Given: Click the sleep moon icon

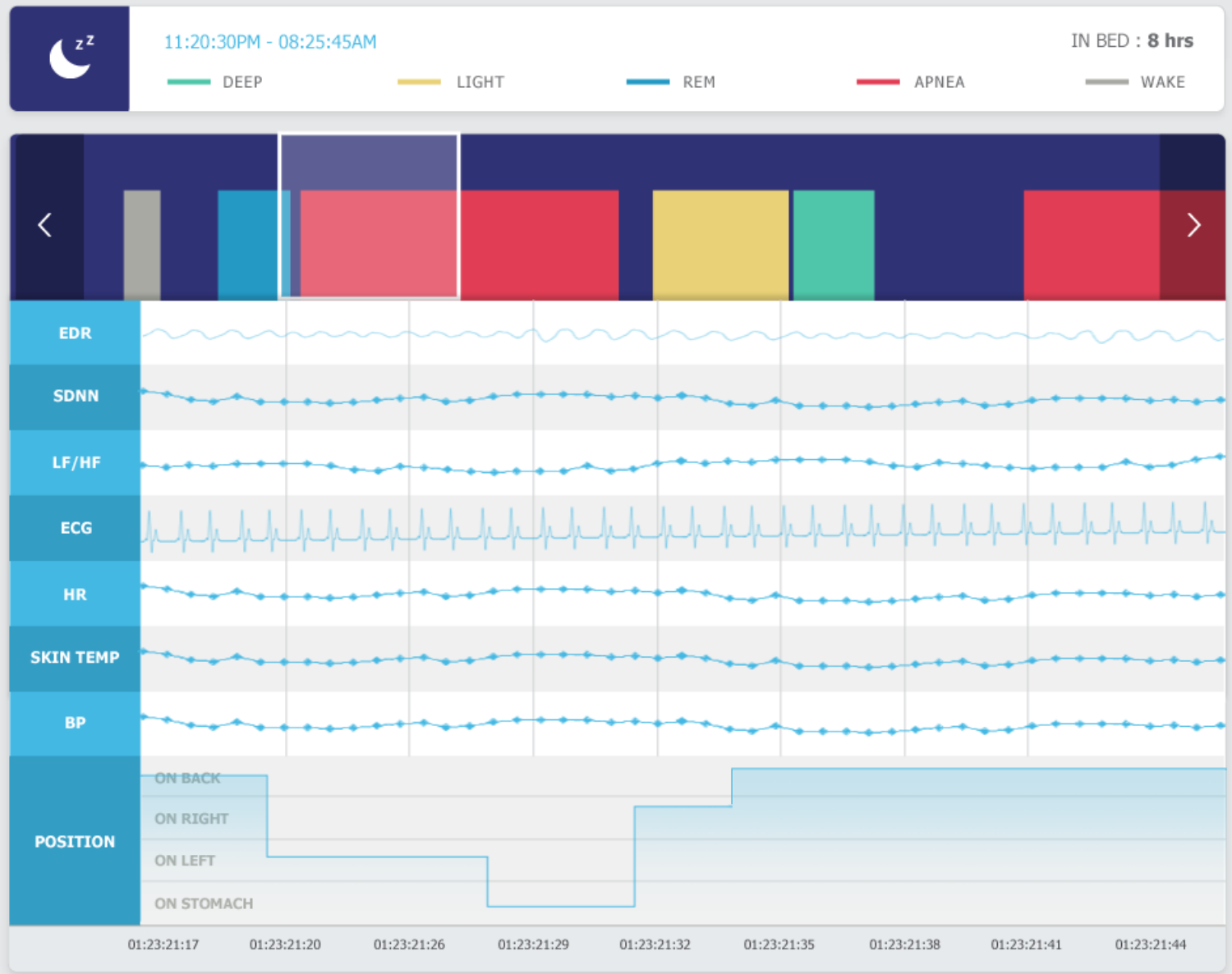Looking at the screenshot, I should coord(71,57).
